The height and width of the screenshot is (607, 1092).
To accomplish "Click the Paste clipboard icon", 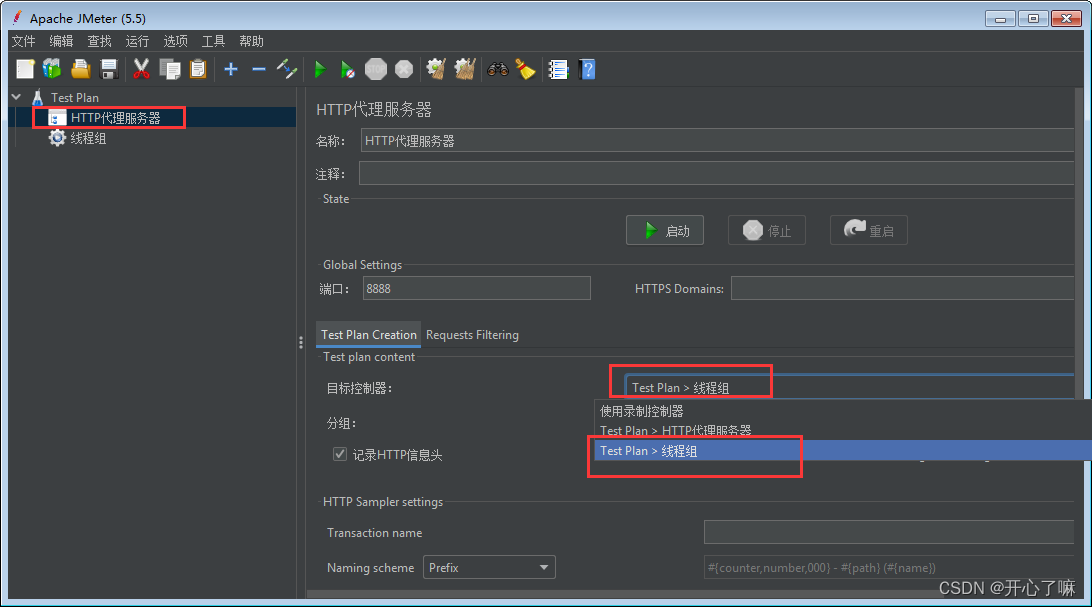I will point(198,69).
